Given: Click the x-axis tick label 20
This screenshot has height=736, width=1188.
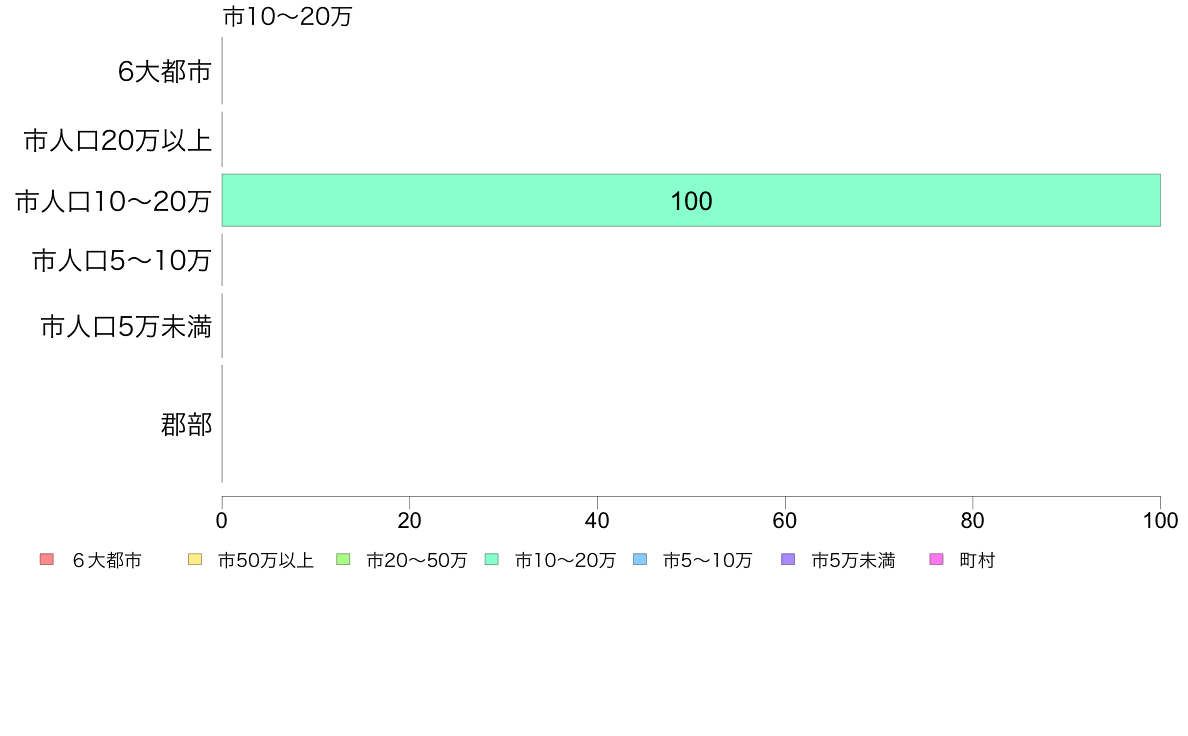Looking at the screenshot, I should (x=409, y=521).
